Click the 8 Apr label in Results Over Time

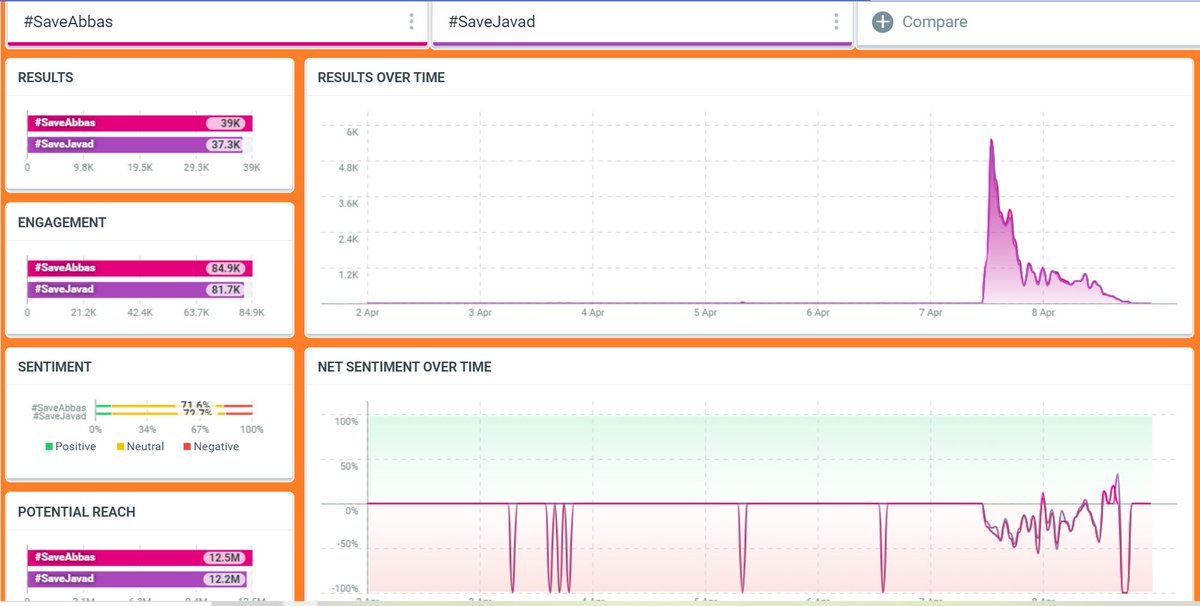click(x=1043, y=313)
